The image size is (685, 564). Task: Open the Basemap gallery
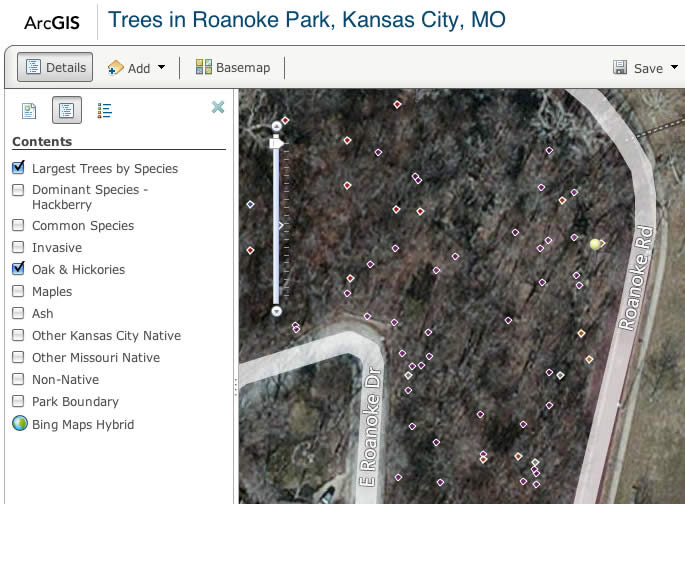click(233, 68)
